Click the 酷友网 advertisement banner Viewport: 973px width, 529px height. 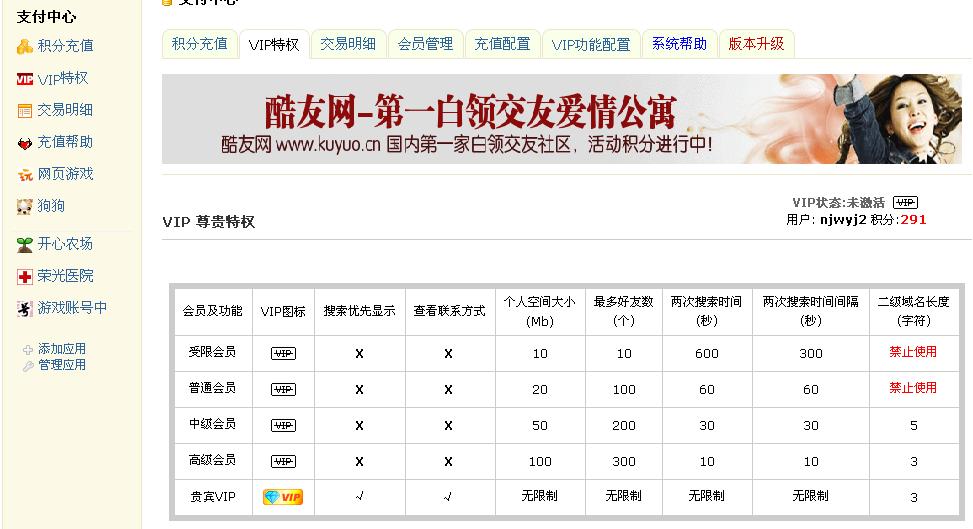pyautogui.click(x=562, y=119)
